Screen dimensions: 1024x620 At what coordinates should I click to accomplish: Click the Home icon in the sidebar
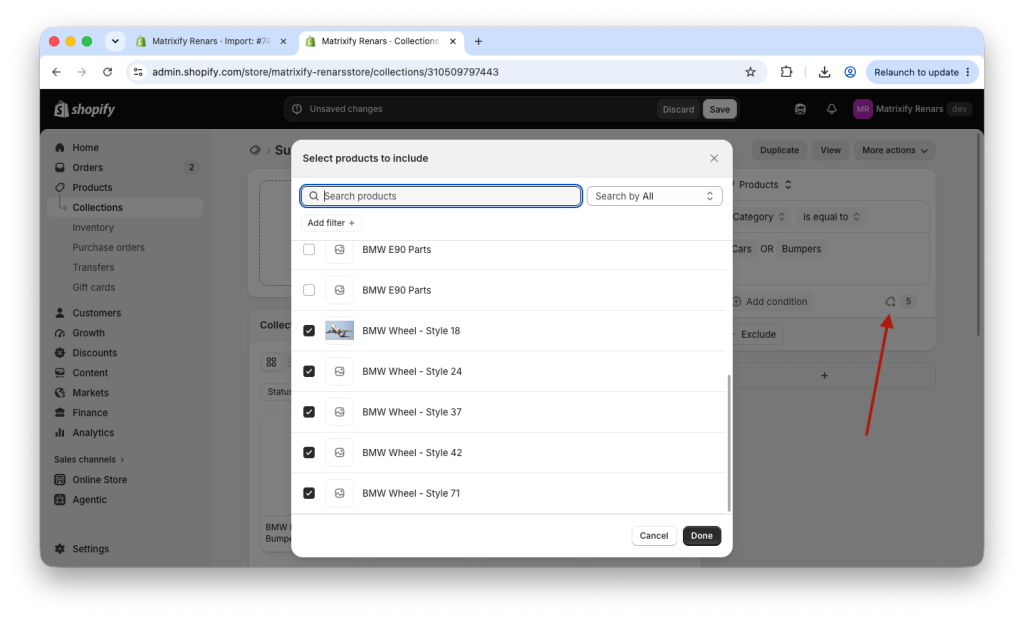point(60,148)
